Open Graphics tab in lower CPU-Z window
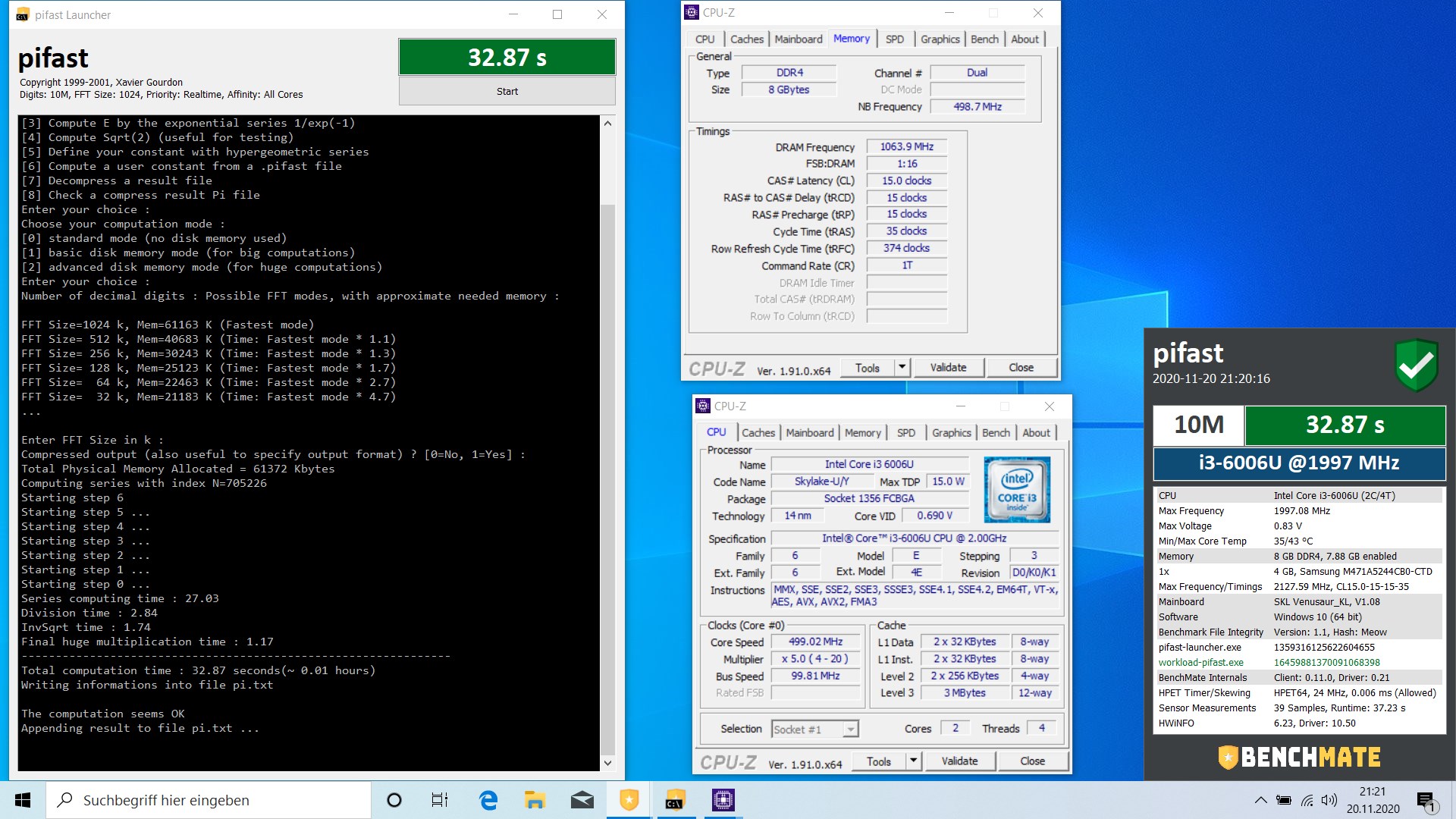The height and width of the screenshot is (819, 1456). pyautogui.click(x=952, y=433)
